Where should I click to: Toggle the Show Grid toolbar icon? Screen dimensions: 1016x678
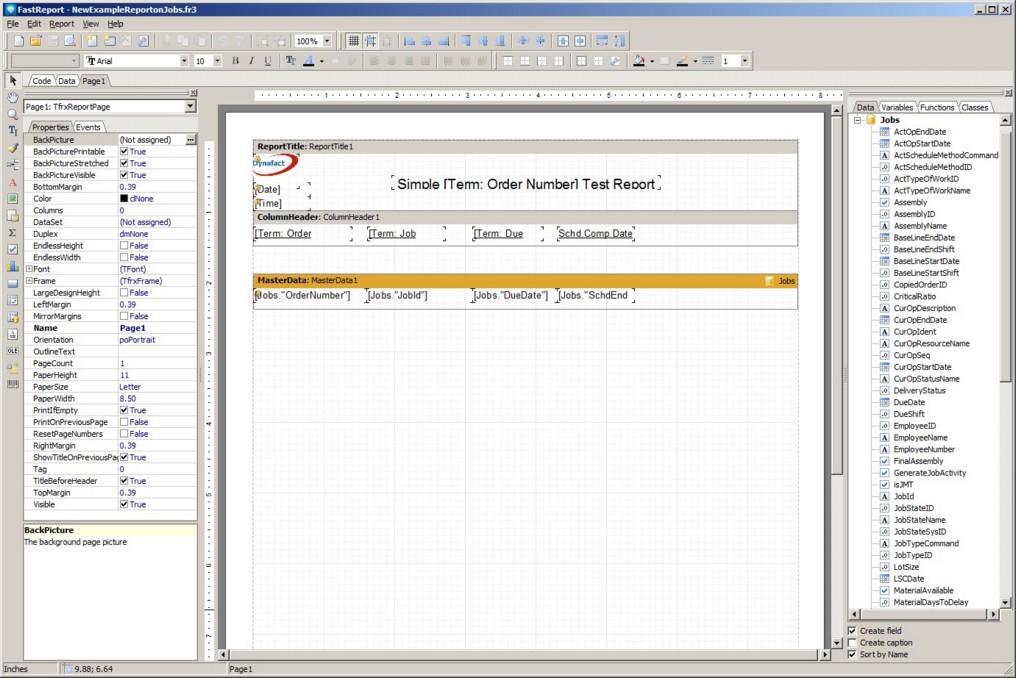pos(353,41)
